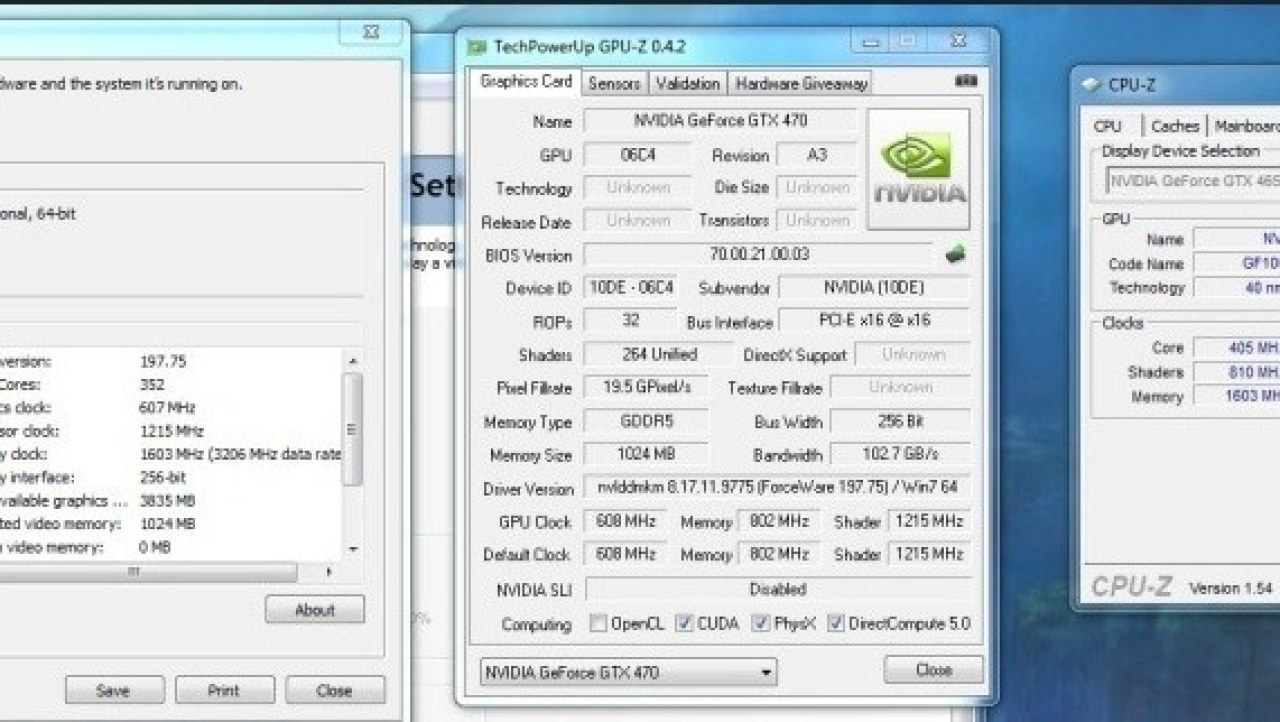This screenshot has height=722, width=1280.
Task: Select CPU-Z Shaders clock field 810 MHz
Action: 1237,372
